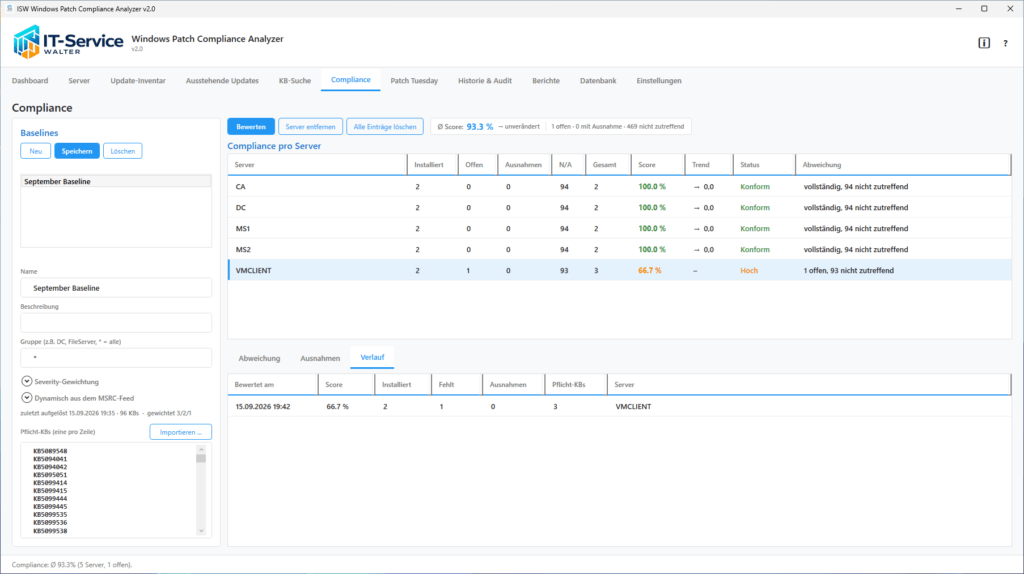Open the Dashboard tab
The width and height of the screenshot is (1024, 574).
pyautogui.click(x=30, y=81)
